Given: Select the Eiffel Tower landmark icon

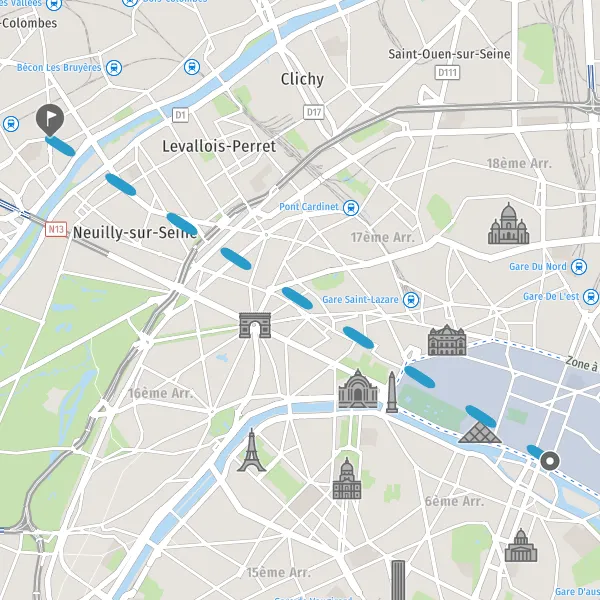Looking at the screenshot, I should (251, 450).
